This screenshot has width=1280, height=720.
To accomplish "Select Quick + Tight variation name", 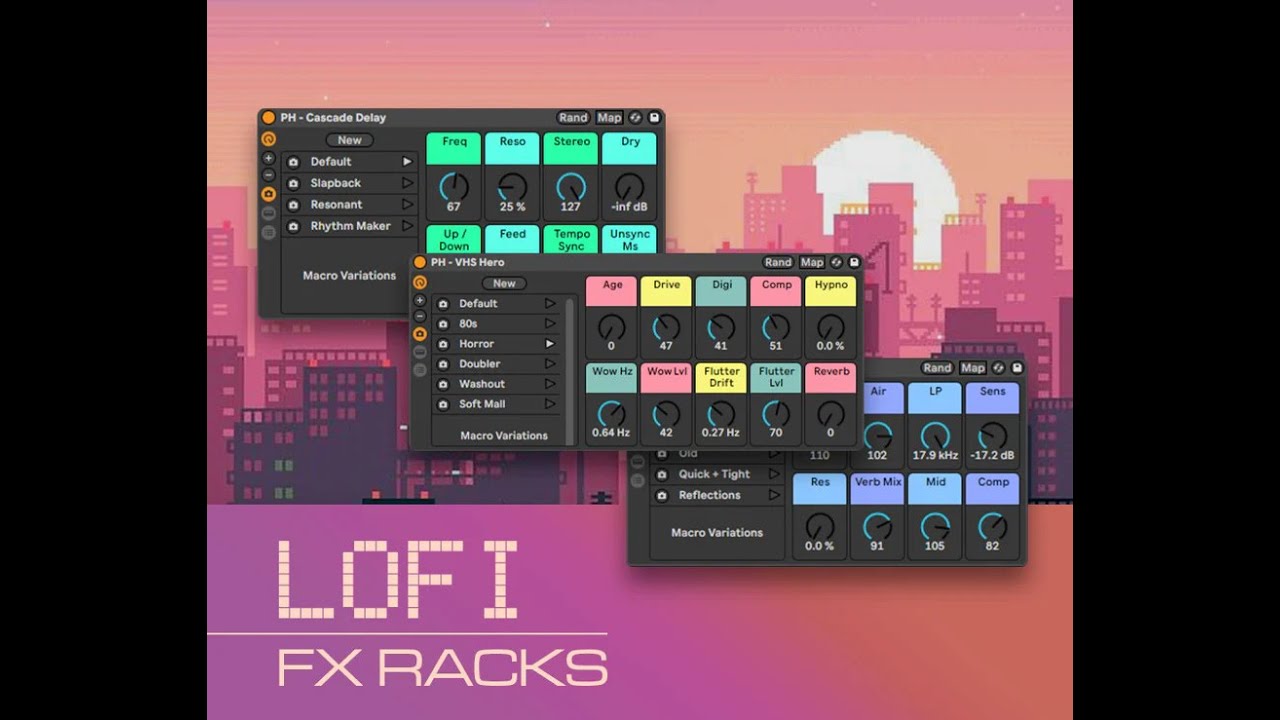I will tap(714, 474).
